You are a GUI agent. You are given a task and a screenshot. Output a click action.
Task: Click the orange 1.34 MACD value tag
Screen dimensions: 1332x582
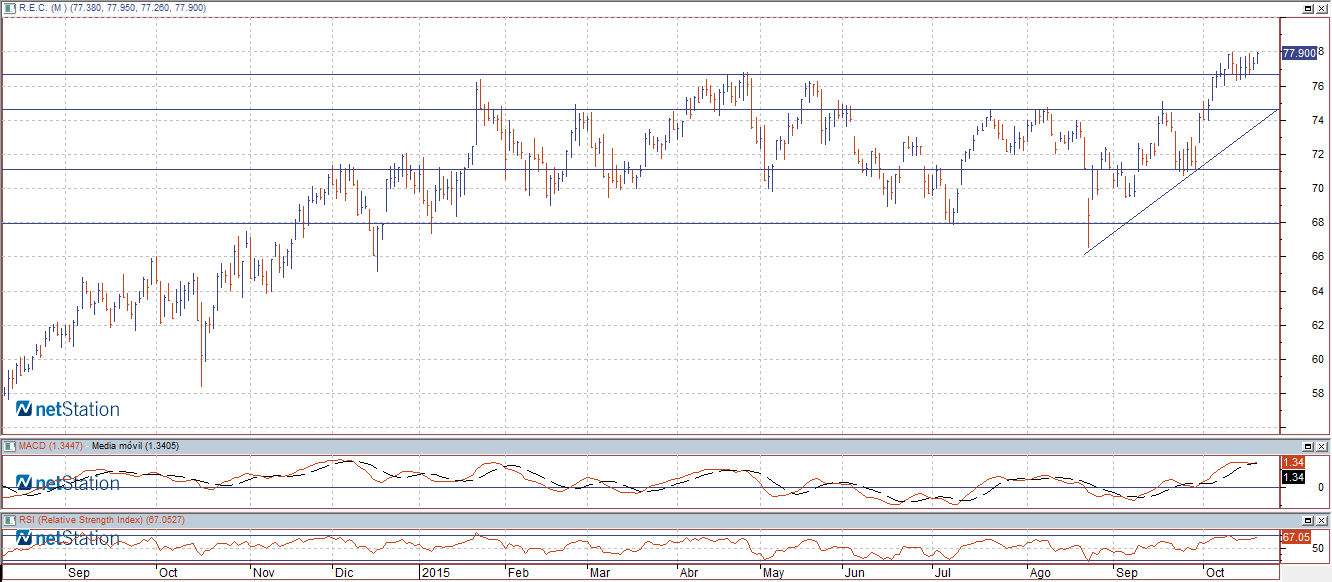tap(1292, 463)
